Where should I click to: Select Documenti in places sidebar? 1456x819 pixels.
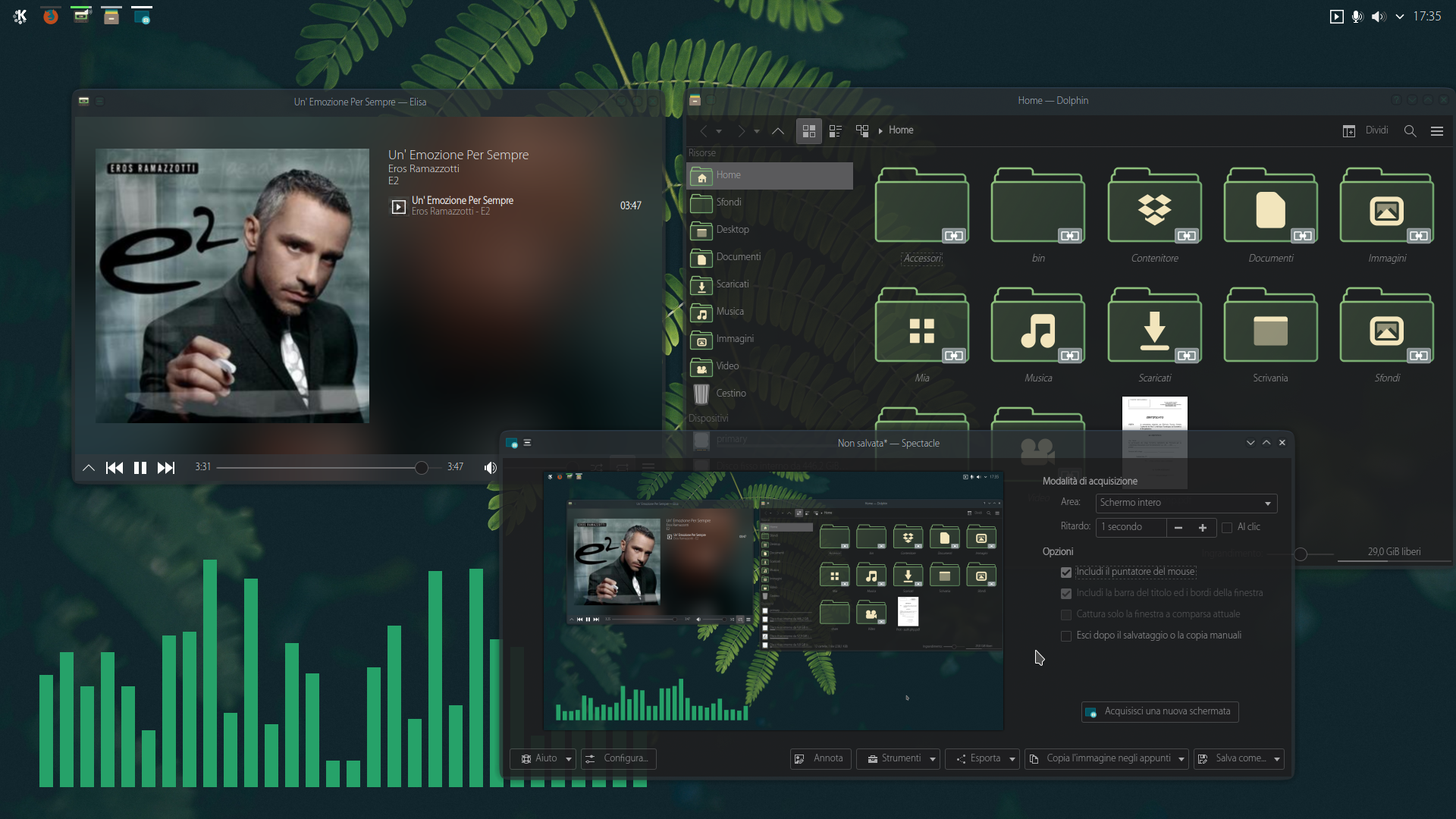pyautogui.click(x=770, y=257)
